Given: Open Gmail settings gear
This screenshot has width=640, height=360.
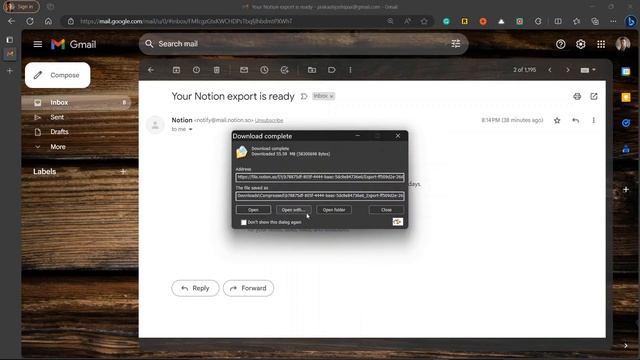Looking at the screenshot, I should click(580, 44).
